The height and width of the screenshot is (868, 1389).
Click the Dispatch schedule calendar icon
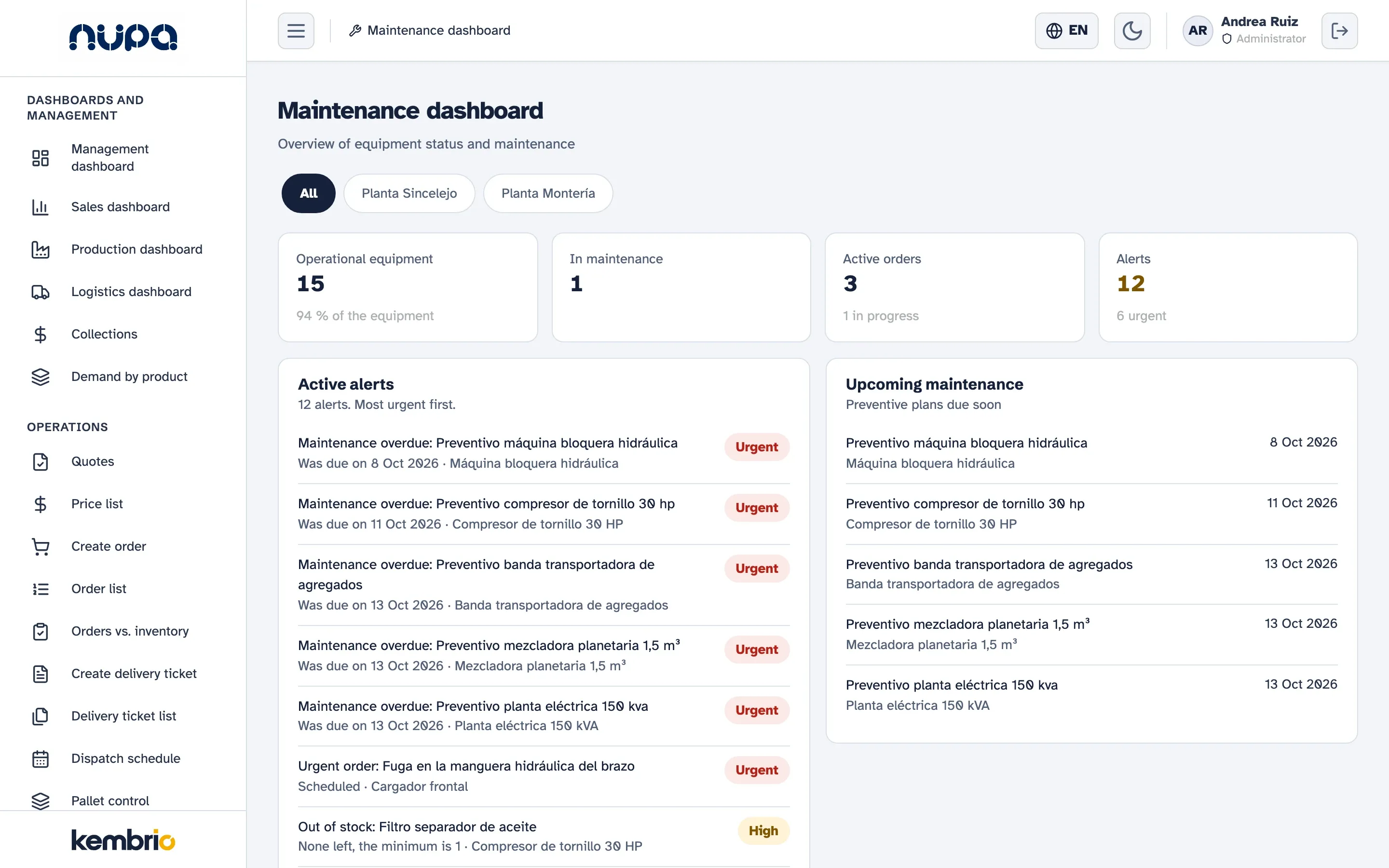[40, 759]
